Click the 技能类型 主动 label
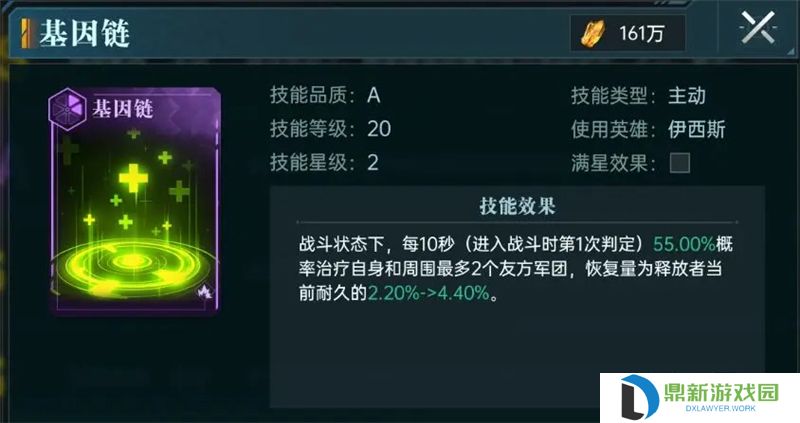This screenshot has height=423, width=800. (x=687, y=96)
